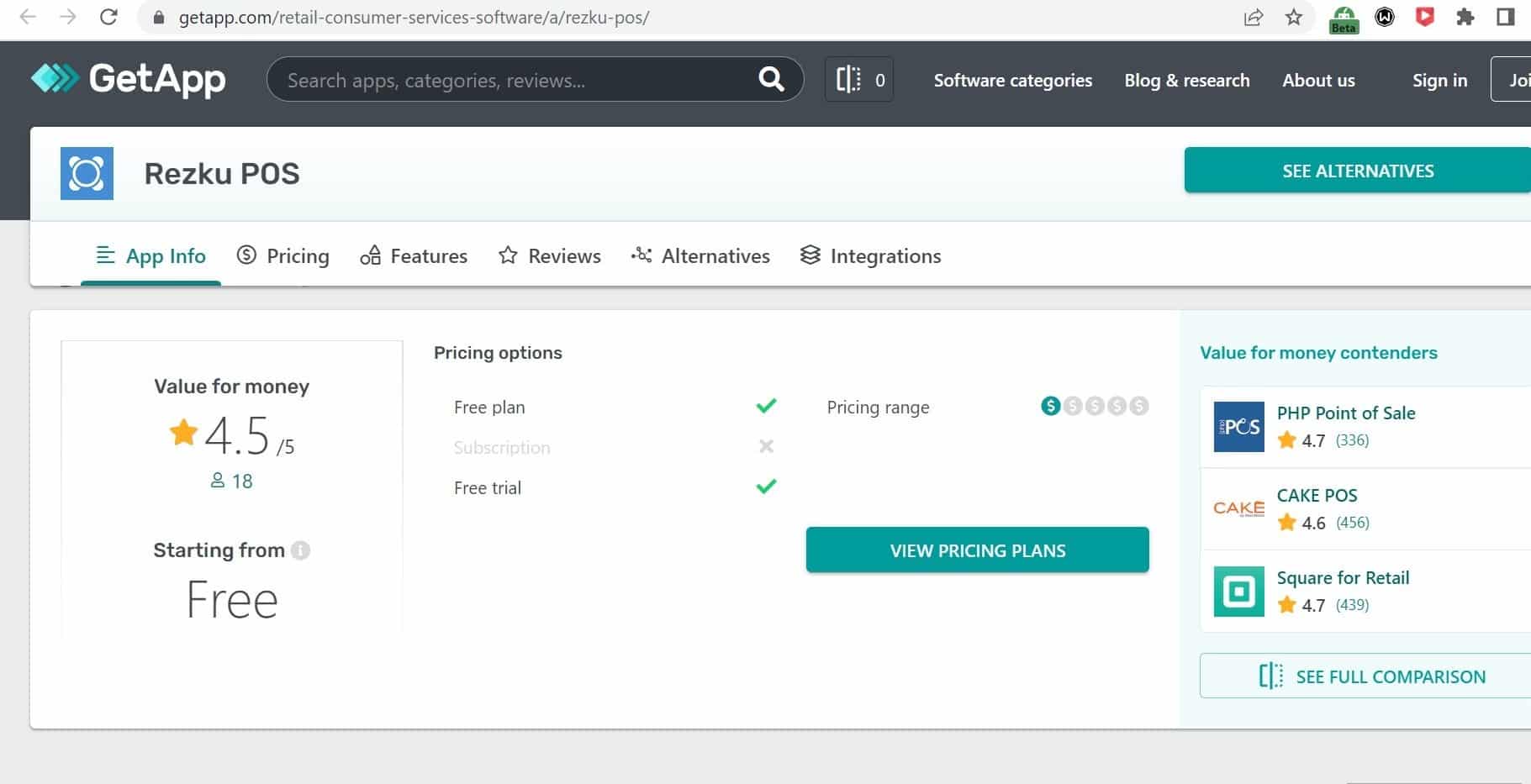The image size is (1531, 784).
Task: Click the Rezku POS title
Action: pyautogui.click(x=222, y=173)
